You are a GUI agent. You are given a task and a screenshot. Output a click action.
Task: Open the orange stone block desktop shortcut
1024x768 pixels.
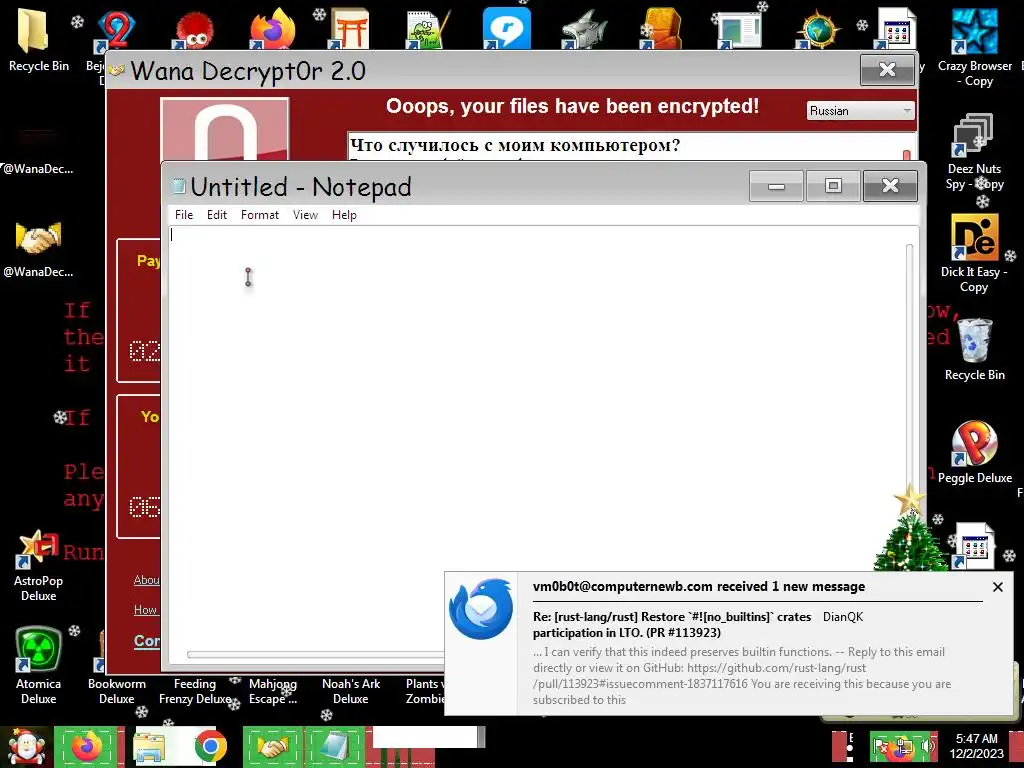click(662, 29)
